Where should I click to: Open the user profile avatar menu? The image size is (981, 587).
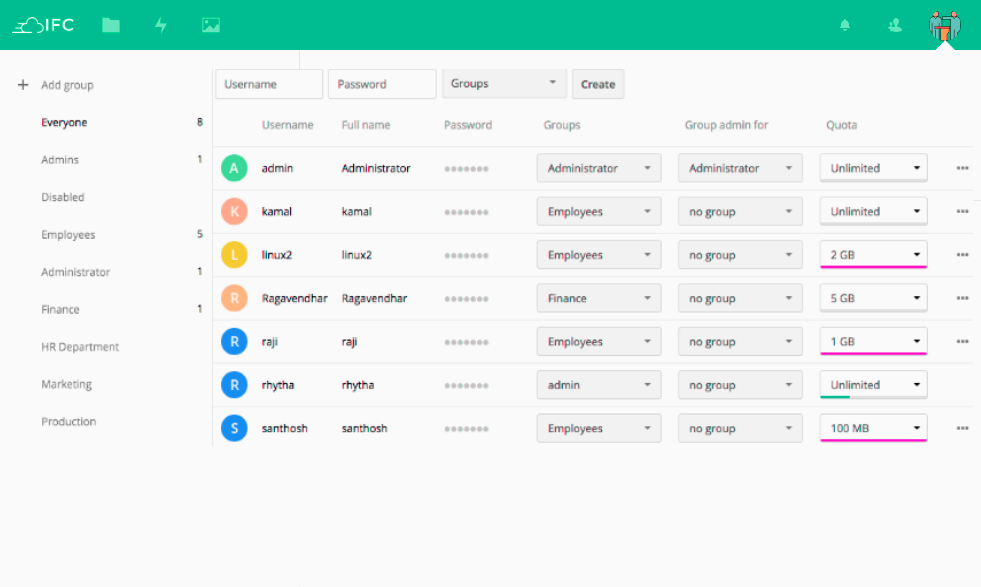944,25
